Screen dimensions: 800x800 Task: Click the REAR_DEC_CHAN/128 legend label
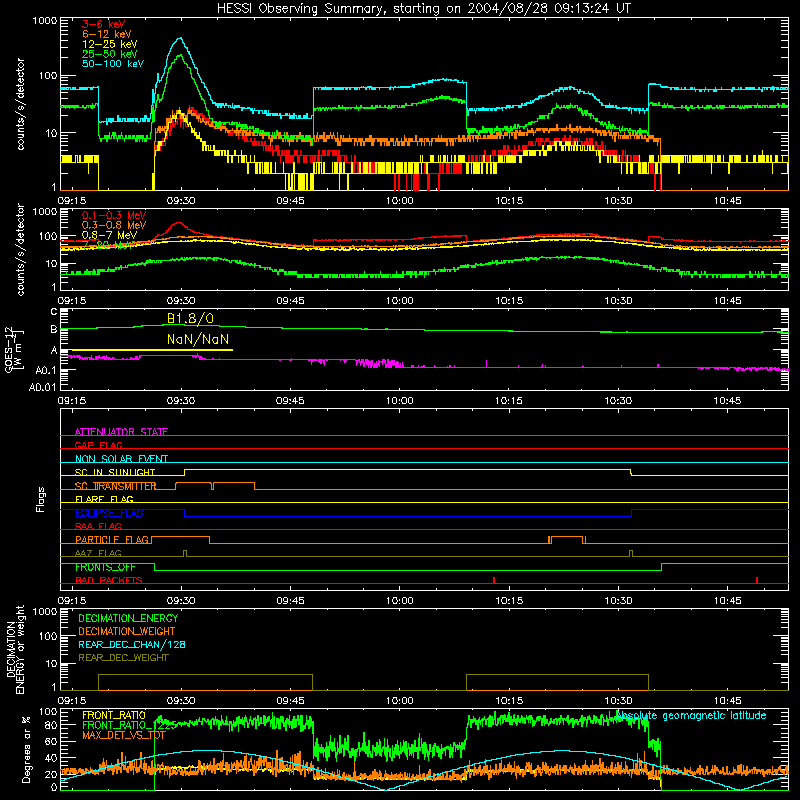coord(132,644)
